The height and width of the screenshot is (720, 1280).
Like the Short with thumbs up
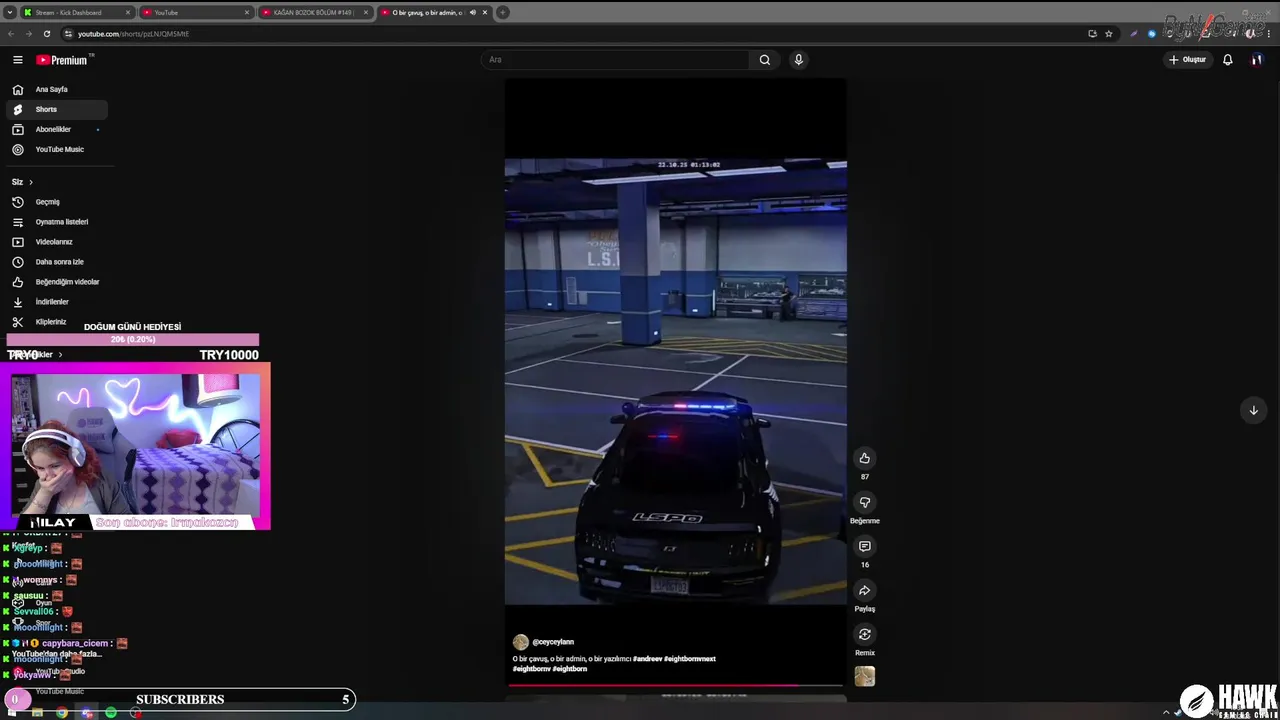tap(865, 458)
